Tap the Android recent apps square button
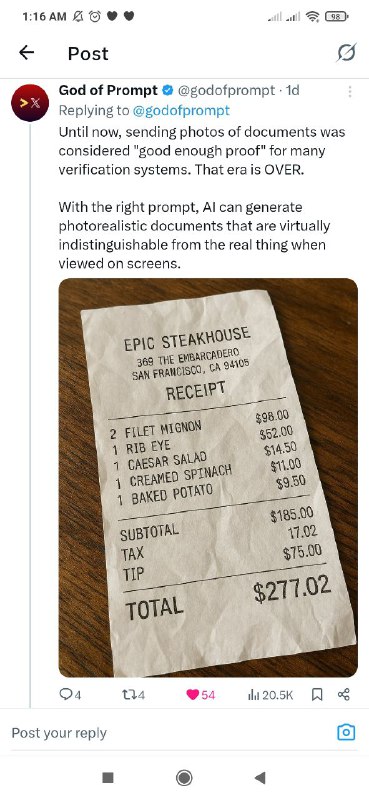Screen dimensions: 369x800 [108, 778]
